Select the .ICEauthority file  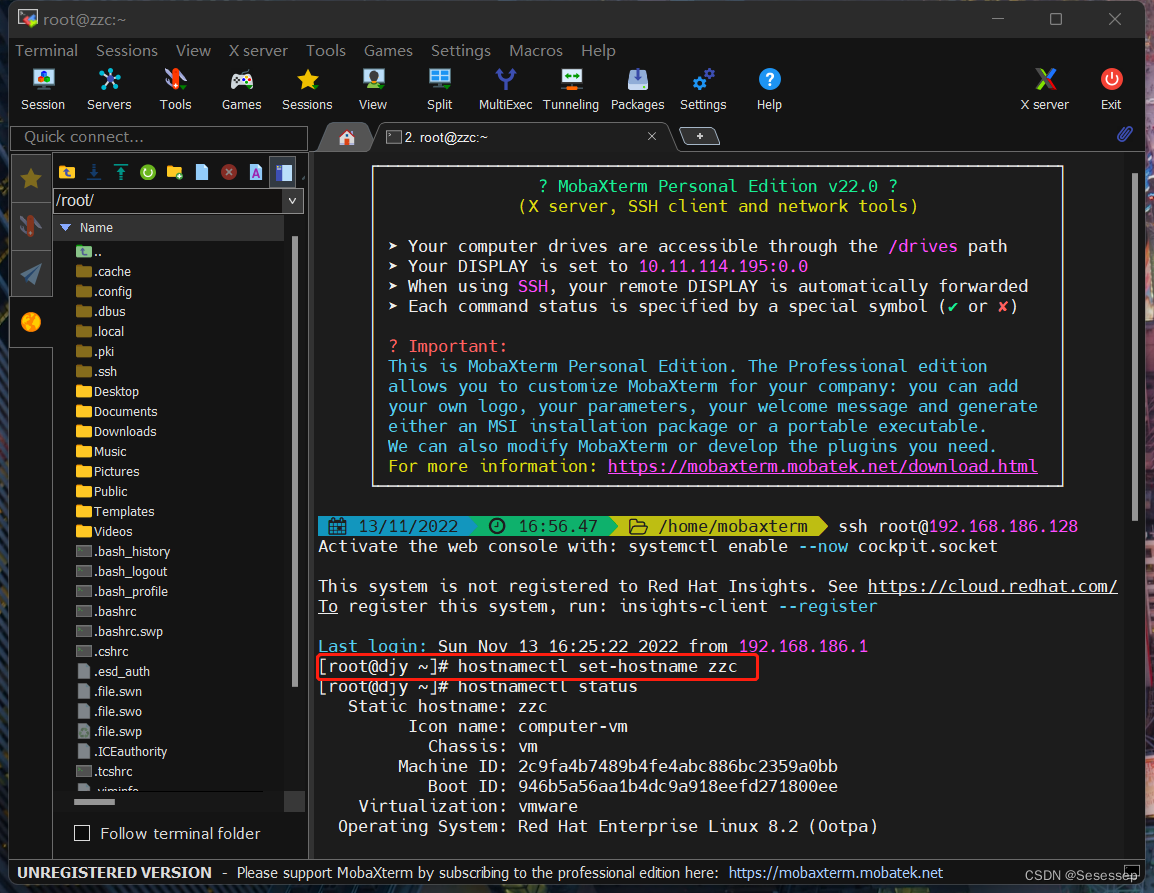click(121, 752)
